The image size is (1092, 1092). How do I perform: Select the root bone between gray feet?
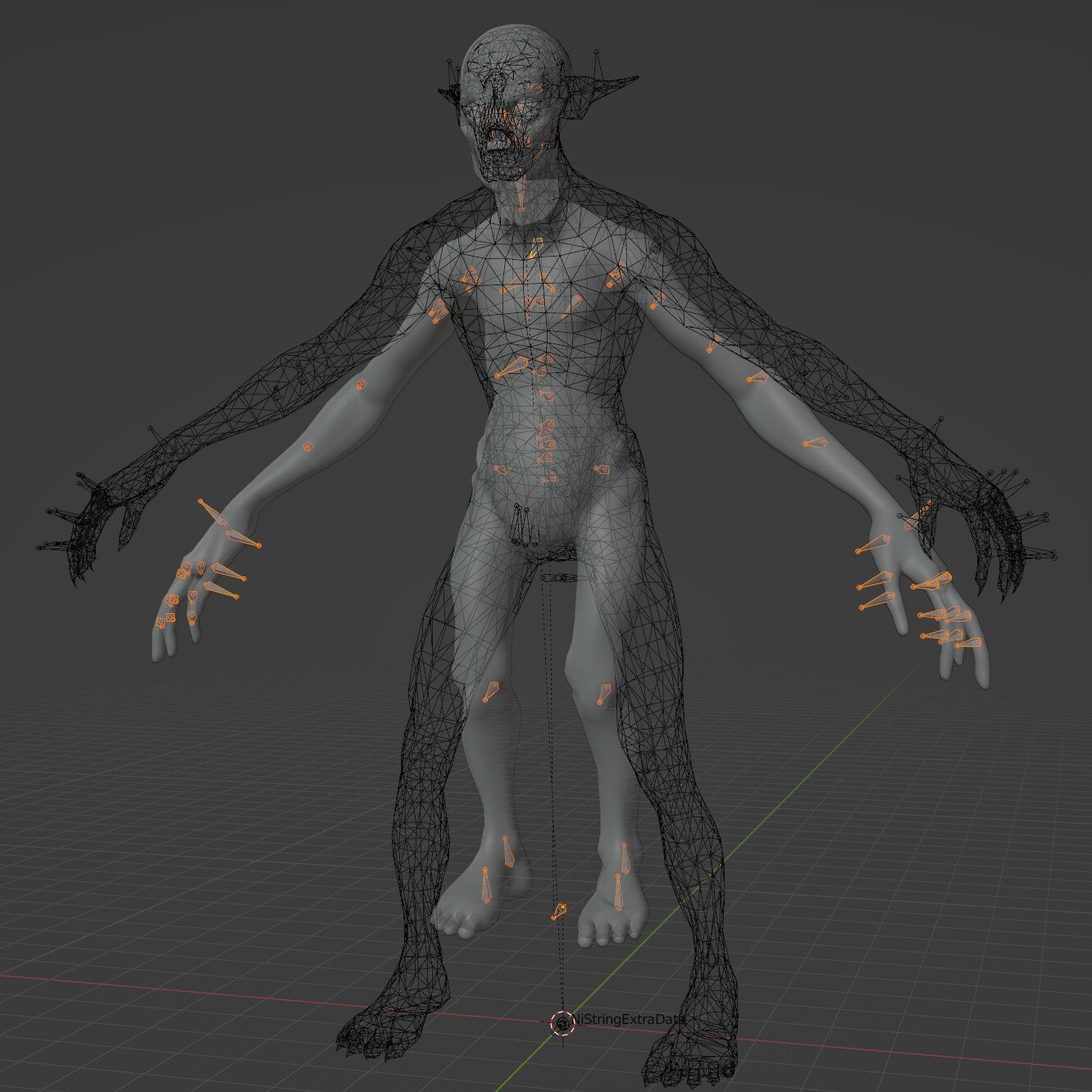pos(559,911)
